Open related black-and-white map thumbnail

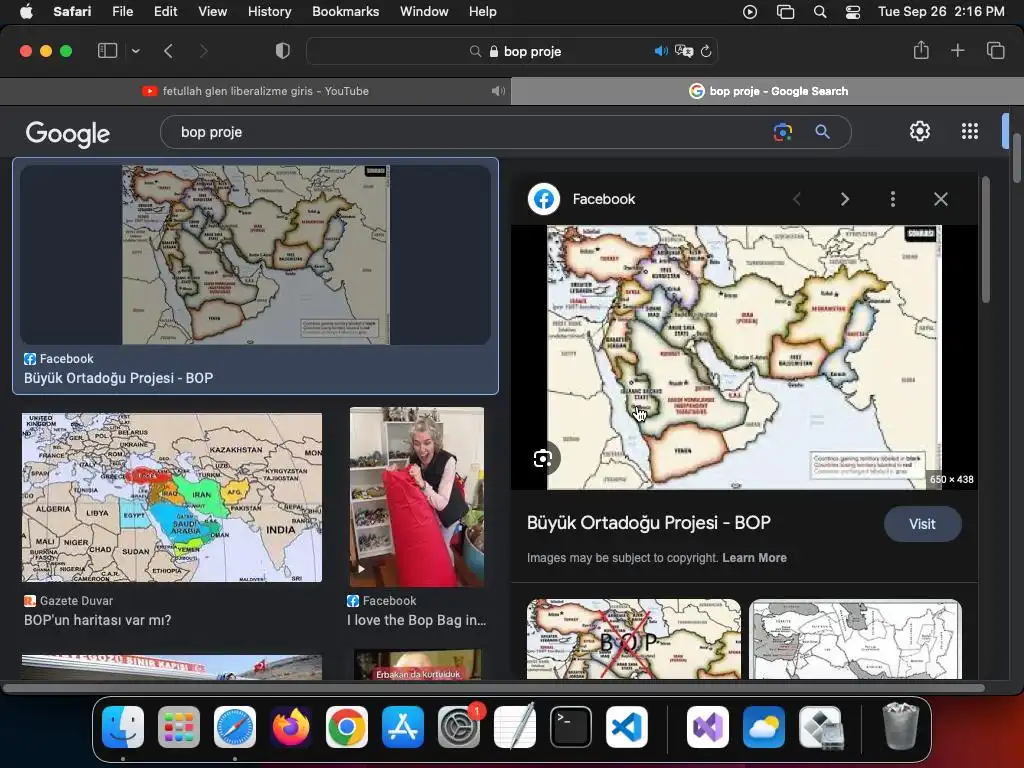pos(856,639)
